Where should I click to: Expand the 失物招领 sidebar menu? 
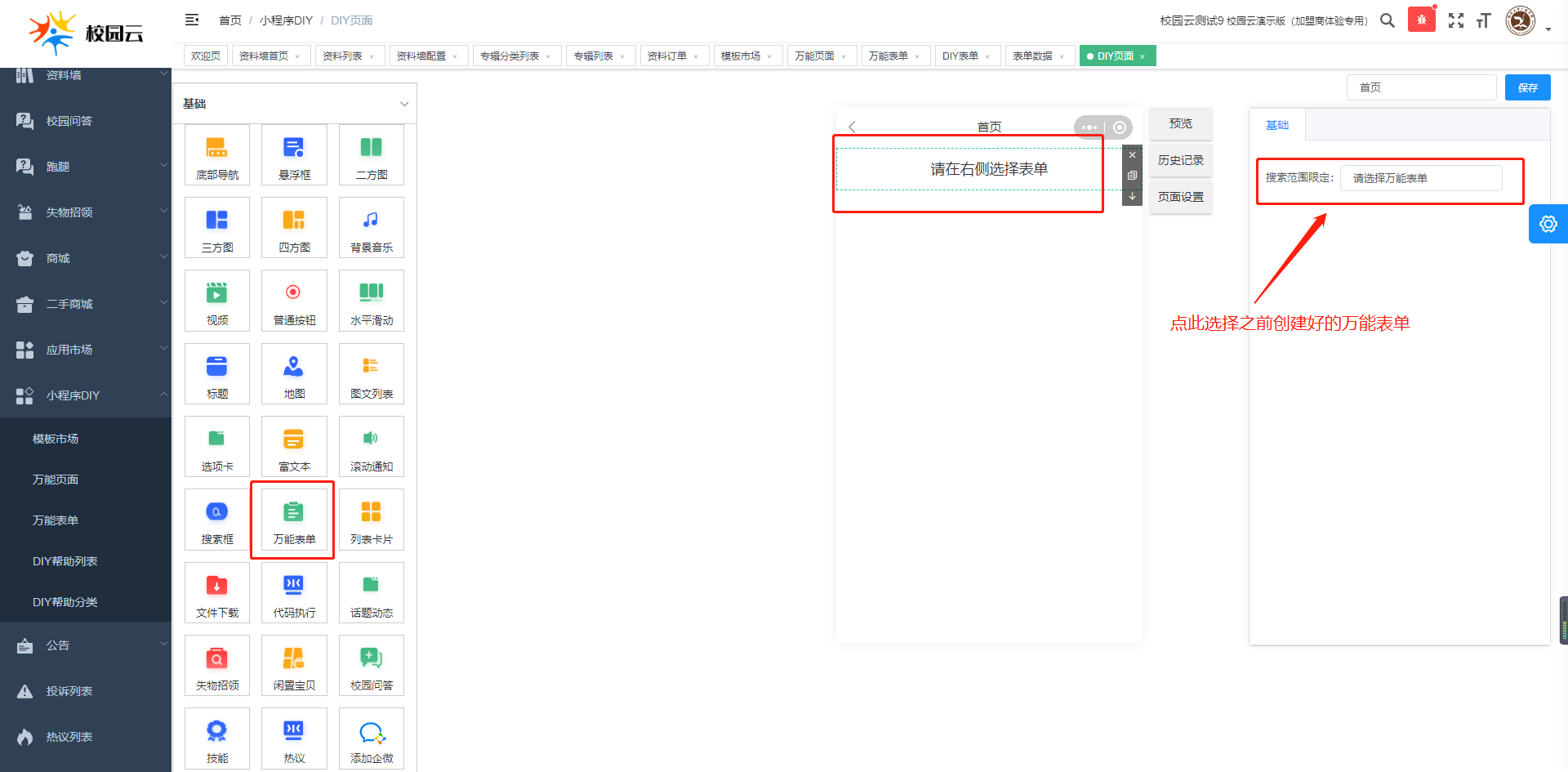(x=86, y=212)
